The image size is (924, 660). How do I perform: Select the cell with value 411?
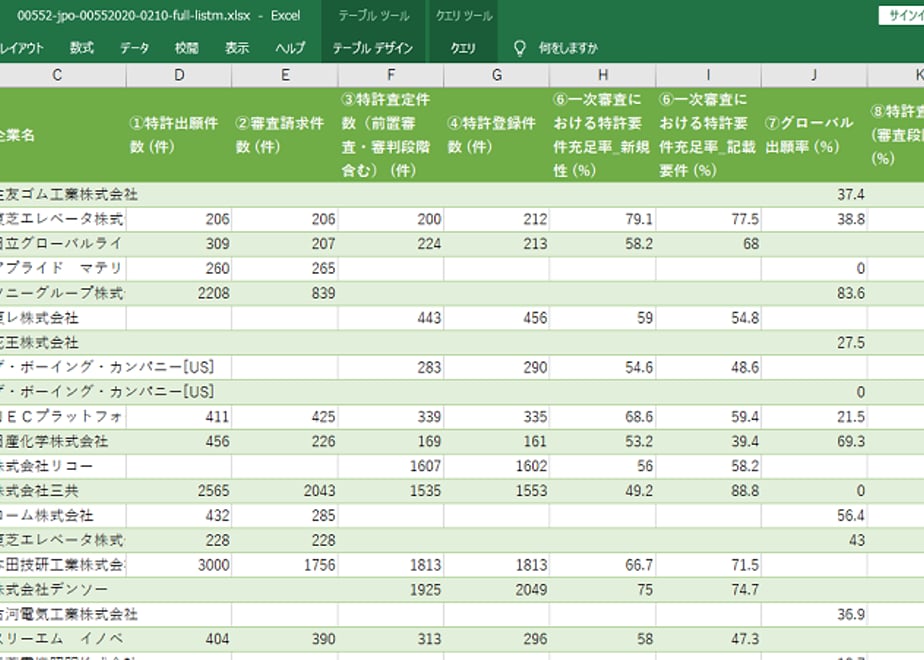[179, 417]
